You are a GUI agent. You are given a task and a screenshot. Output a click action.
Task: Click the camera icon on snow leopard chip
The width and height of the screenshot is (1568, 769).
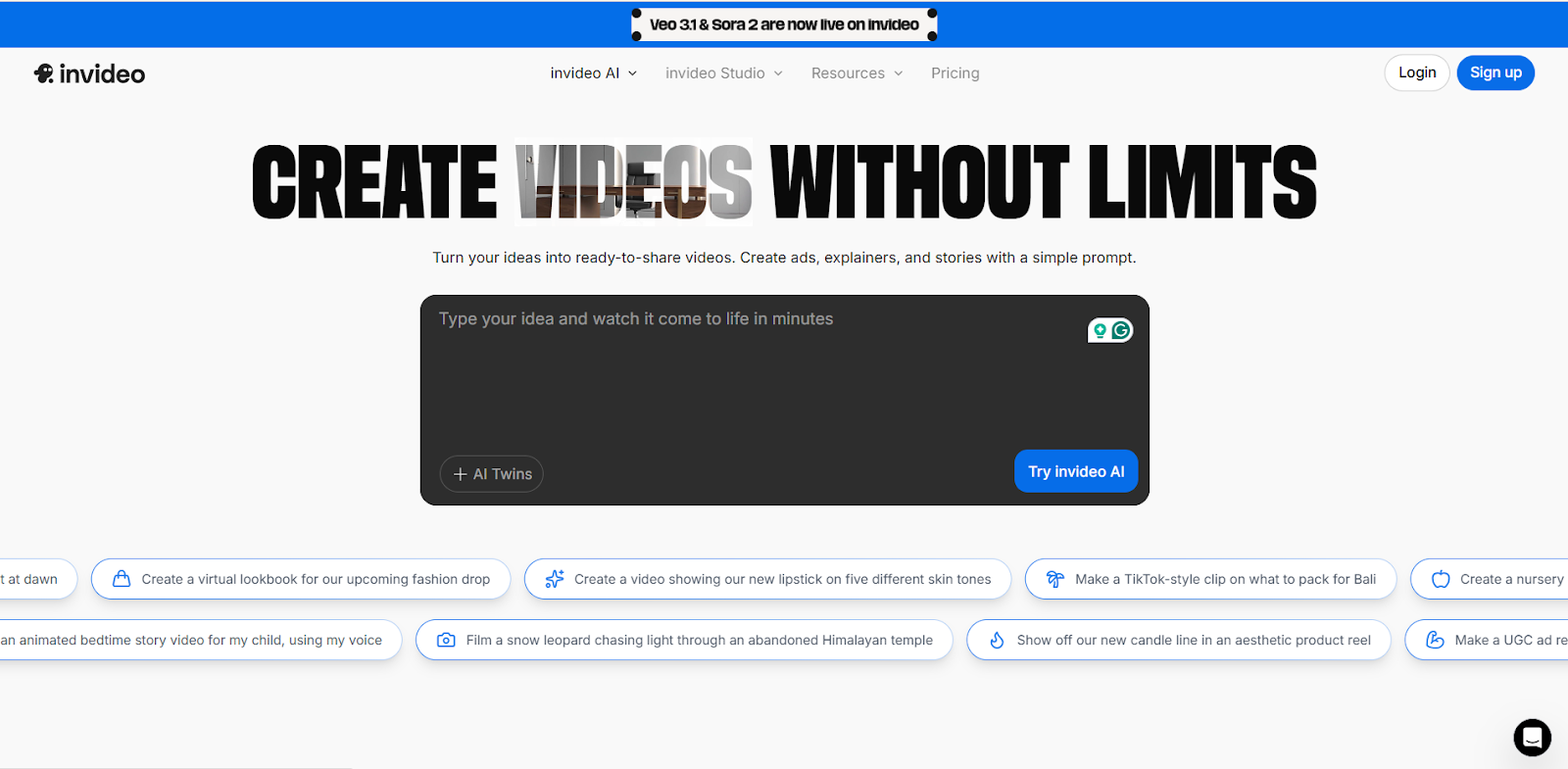446,640
